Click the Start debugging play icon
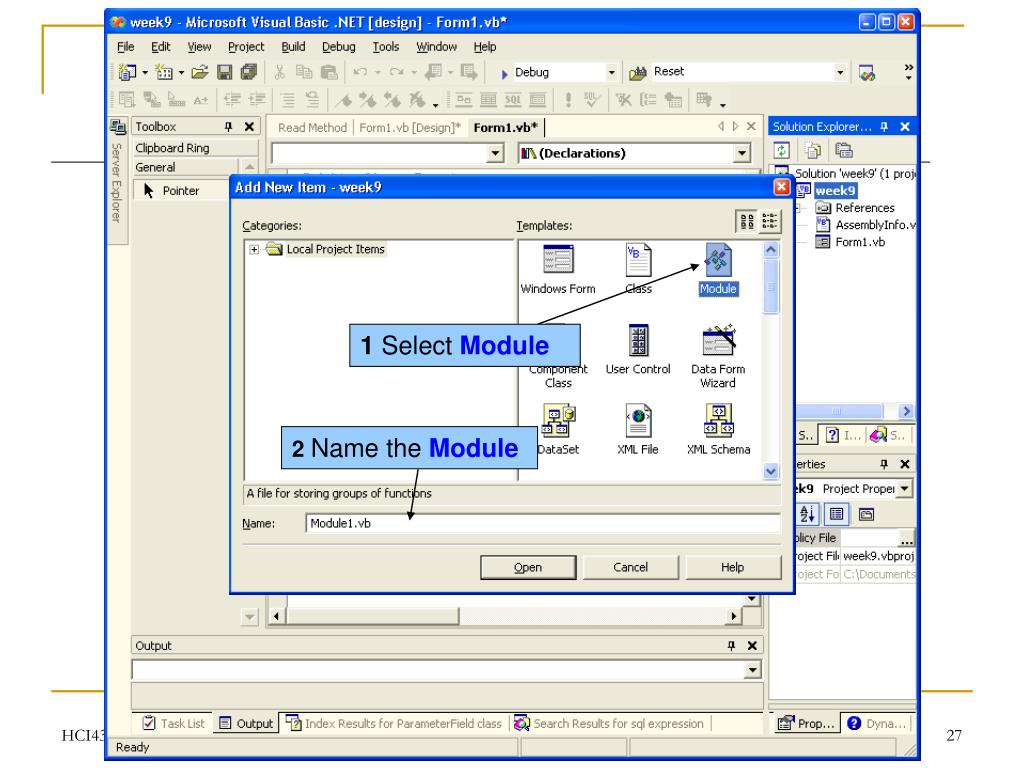Viewport: 1024px width, 768px height. click(x=504, y=73)
